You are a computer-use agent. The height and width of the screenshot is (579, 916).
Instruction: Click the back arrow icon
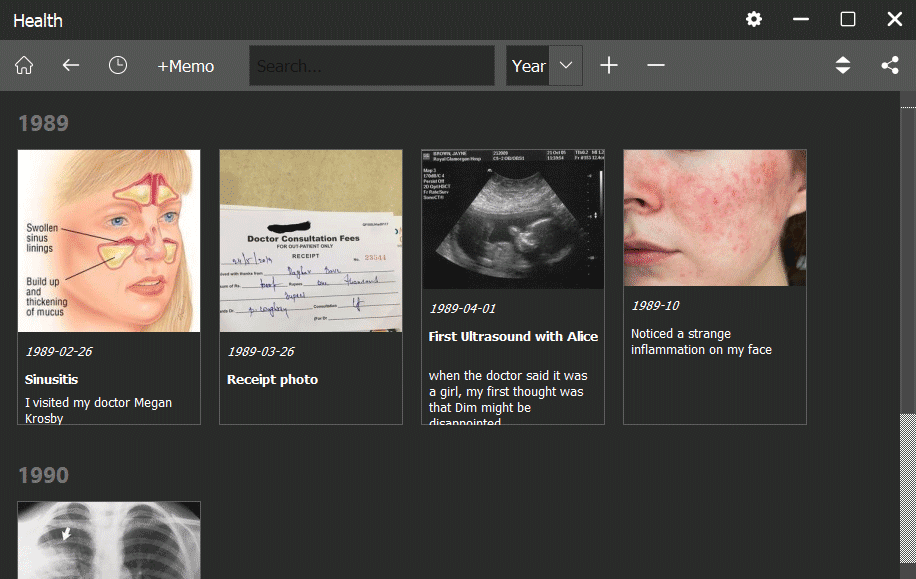(x=71, y=66)
